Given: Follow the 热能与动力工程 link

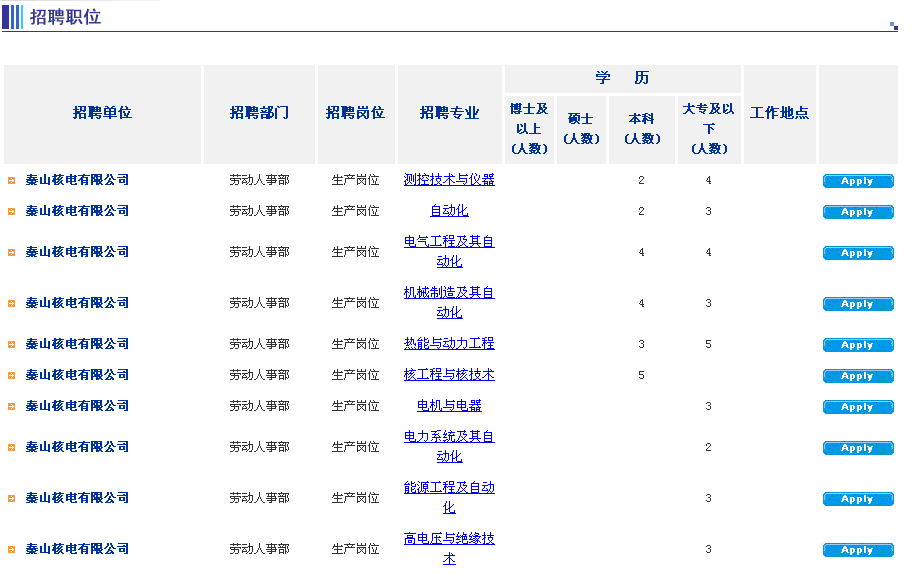Looking at the screenshot, I should (x=449, y=344).
